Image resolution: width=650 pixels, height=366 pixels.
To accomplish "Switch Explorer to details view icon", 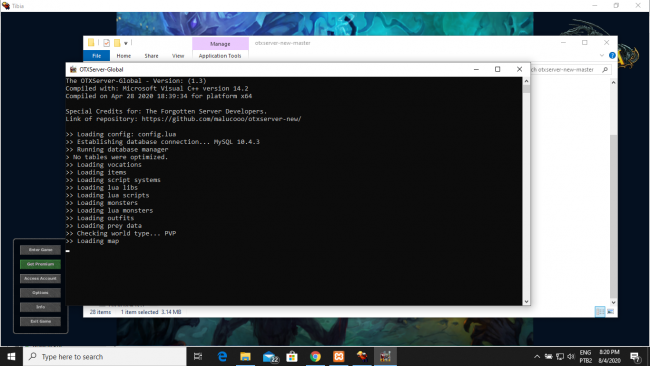I will pos(600,311).
